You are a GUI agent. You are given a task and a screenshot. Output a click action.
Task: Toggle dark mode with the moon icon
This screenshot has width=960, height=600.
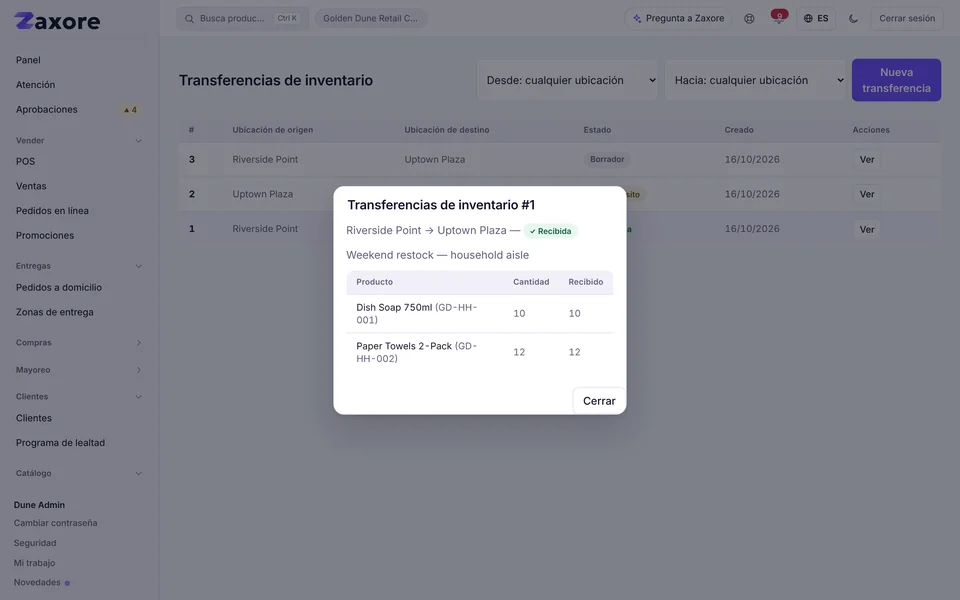click(853, 18)
